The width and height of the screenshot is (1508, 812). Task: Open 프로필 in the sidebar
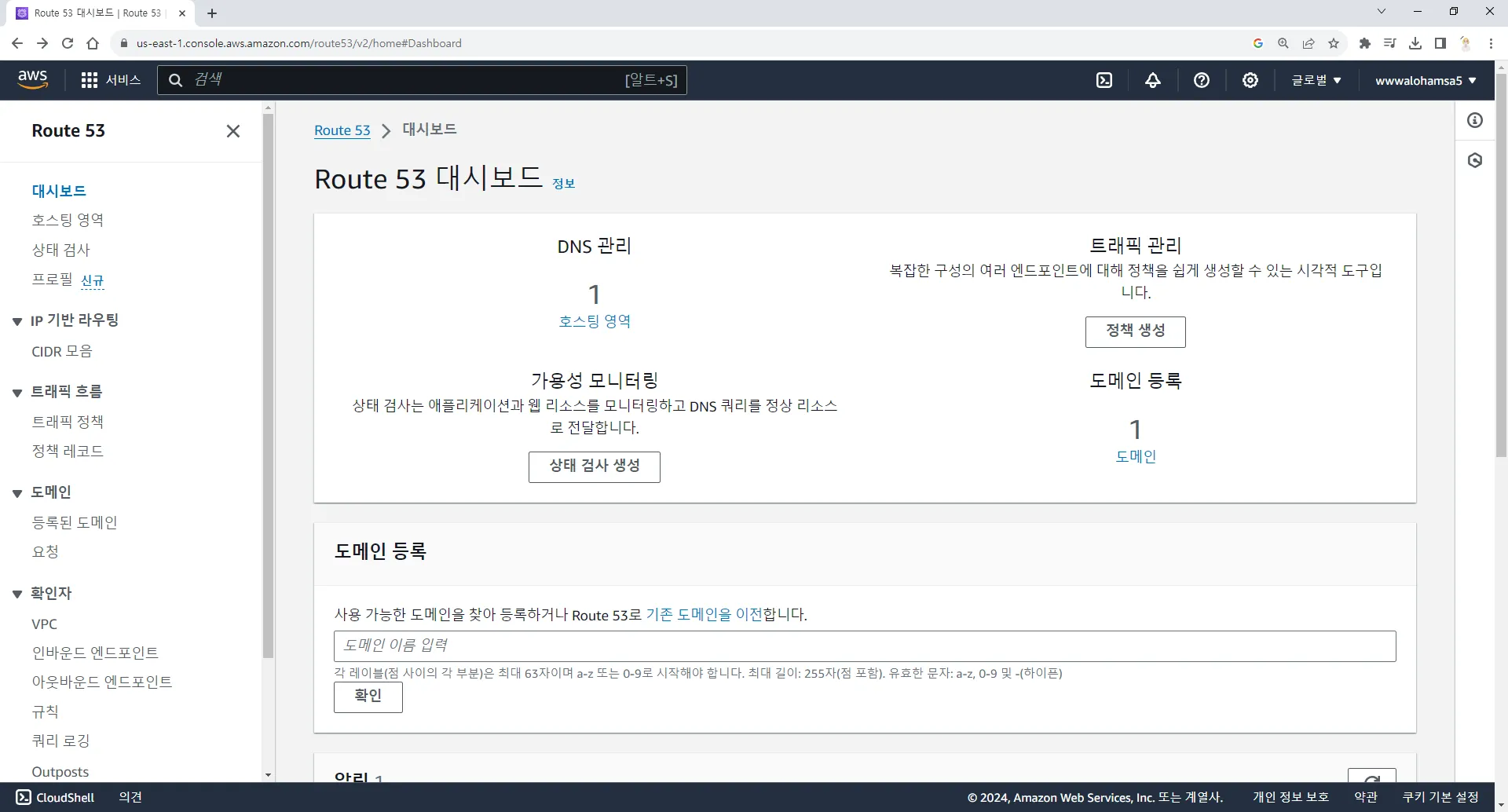(52, 280)
